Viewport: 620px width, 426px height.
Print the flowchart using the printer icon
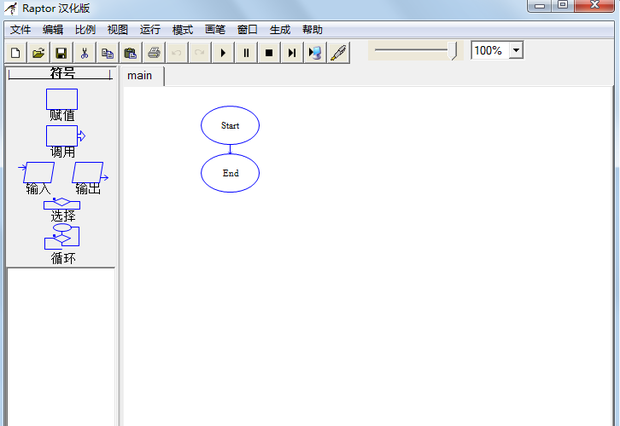tap(153, 53)
